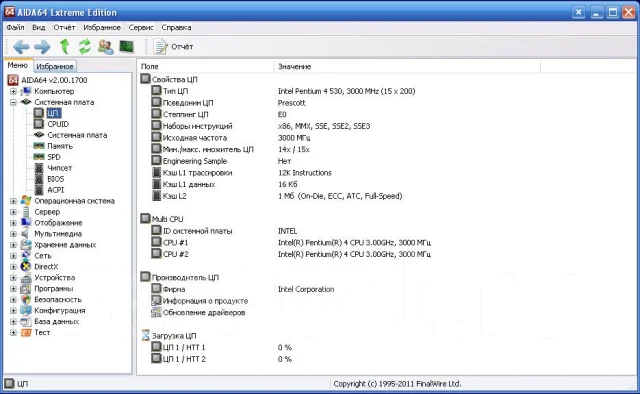Select the CPUID tree item
The height and width of the screenshot is (394, 640).
point(58,124)
